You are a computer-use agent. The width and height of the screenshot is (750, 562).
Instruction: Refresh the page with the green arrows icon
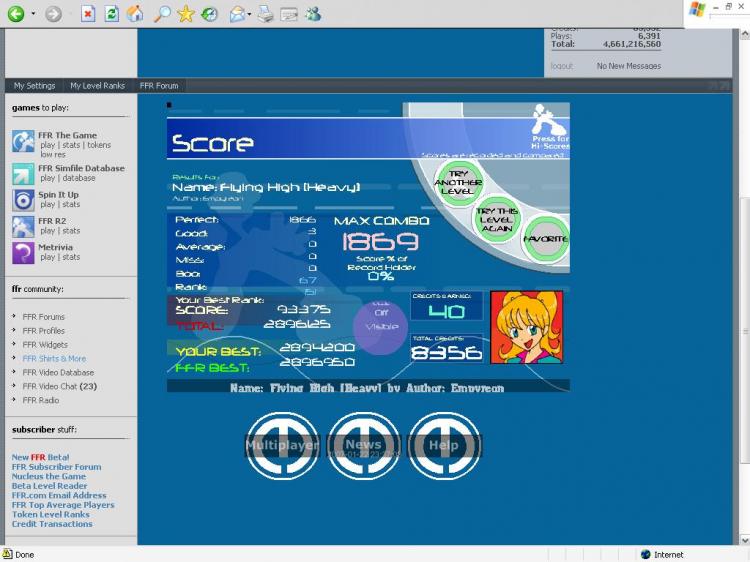pyautogui.click(x=111, y=14)
